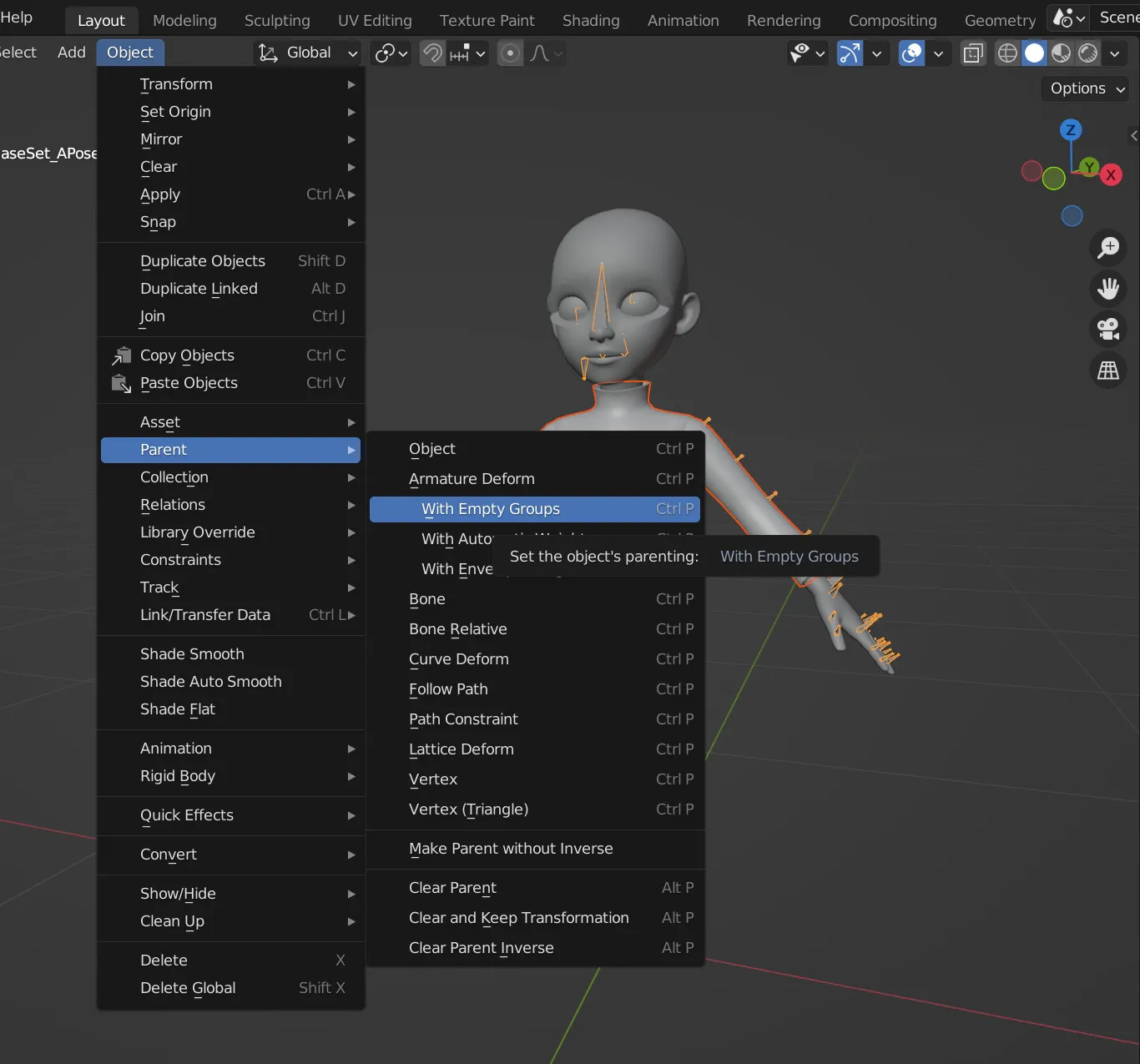This screenshot has height=1064, width=1140.
Task: Open the Help menu
Action: coord(17,18)
